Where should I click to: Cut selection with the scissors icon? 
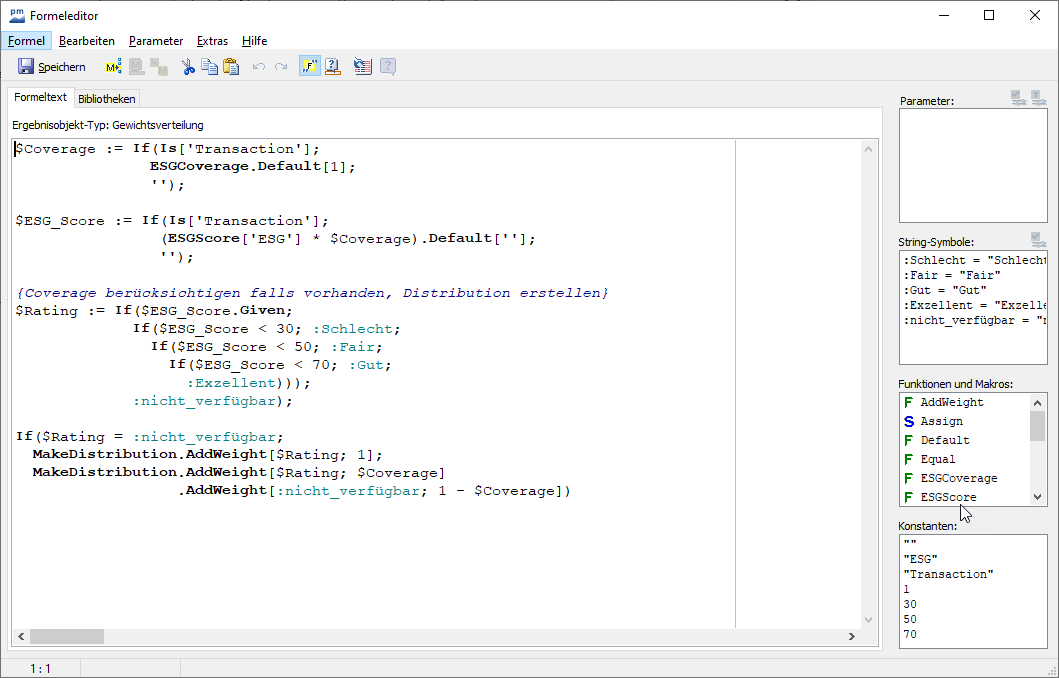tap(187, 67)
